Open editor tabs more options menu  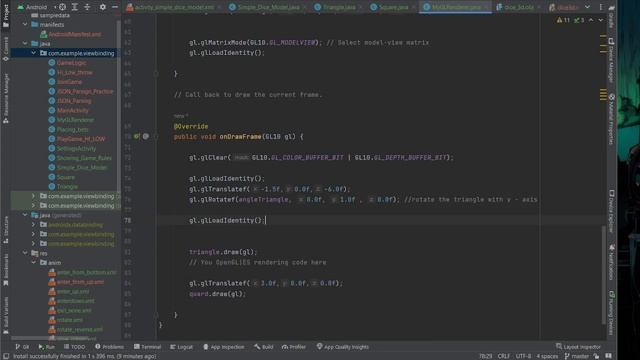[x=601, y=7]
